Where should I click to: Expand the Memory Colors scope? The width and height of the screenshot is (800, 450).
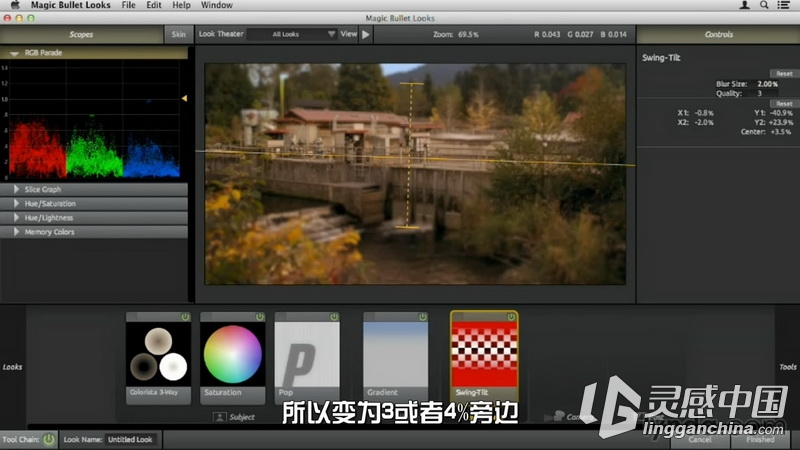[16, 232]
